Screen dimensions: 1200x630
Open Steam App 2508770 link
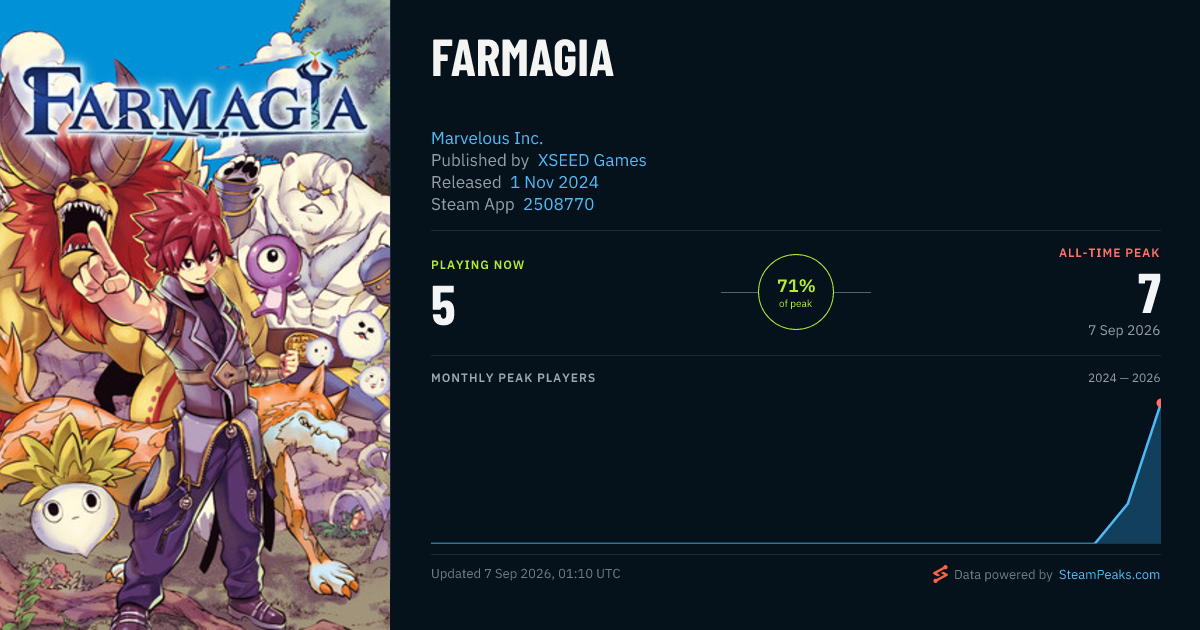[558, 204]
